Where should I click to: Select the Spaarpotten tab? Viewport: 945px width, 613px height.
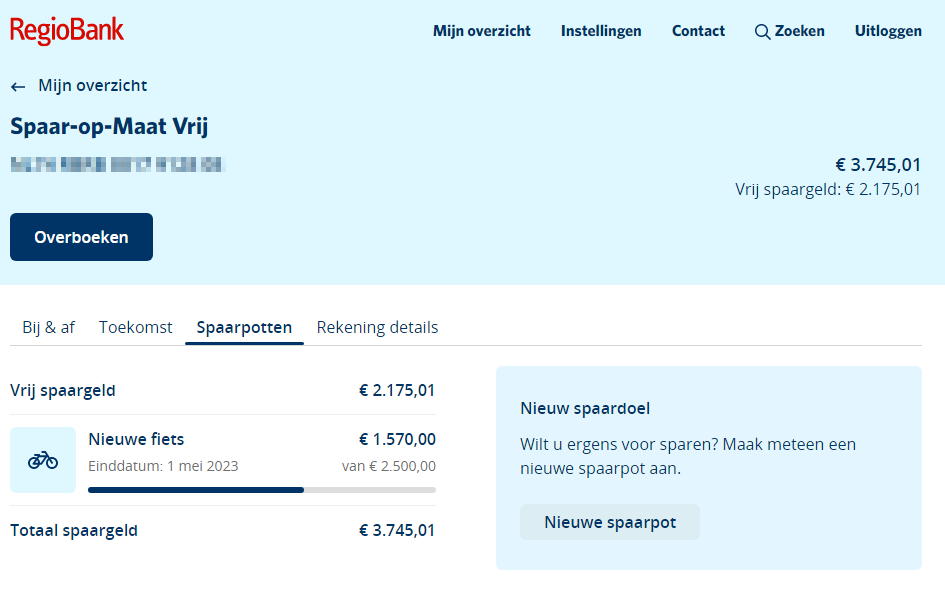coord(244,327)
